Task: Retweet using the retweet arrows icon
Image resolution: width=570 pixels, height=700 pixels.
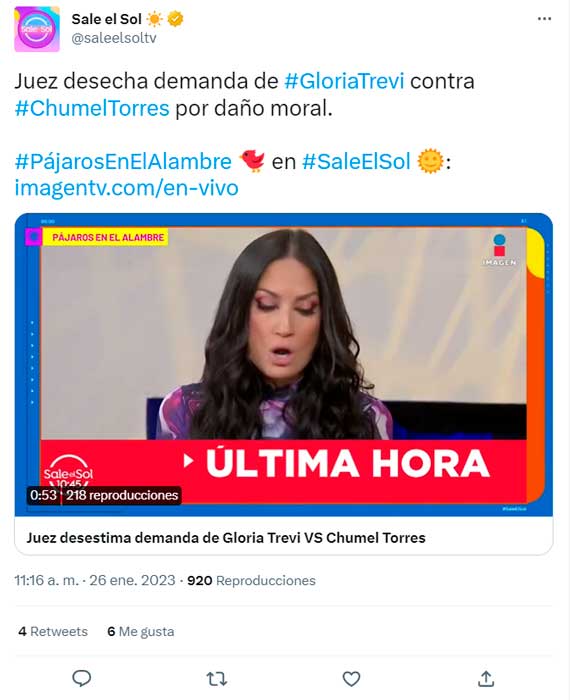Action: tap(217, 679)
